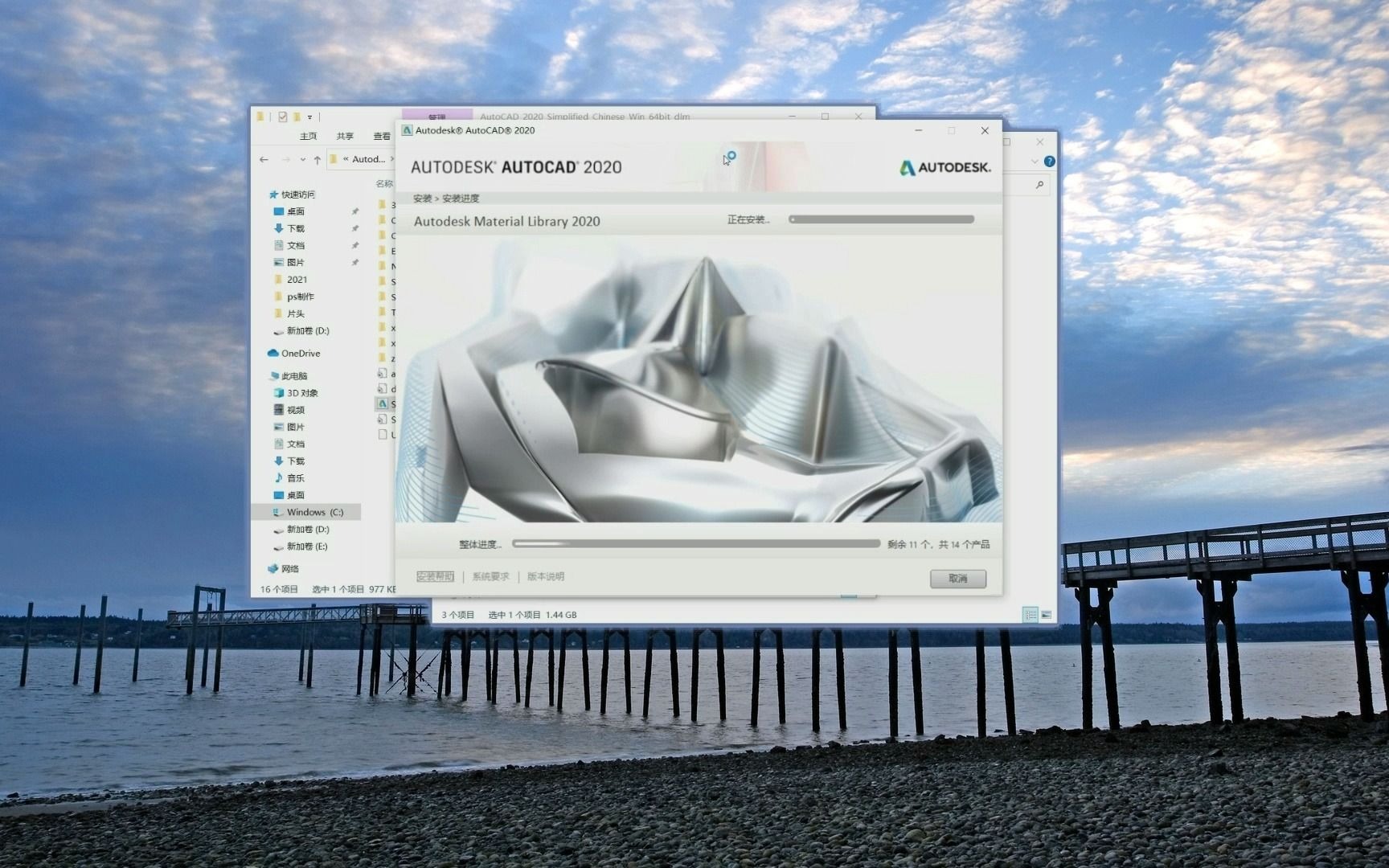Click the "16 个项目" status bar text
The height and width of the screenshot is (868, 1389).
coord(279,589)
